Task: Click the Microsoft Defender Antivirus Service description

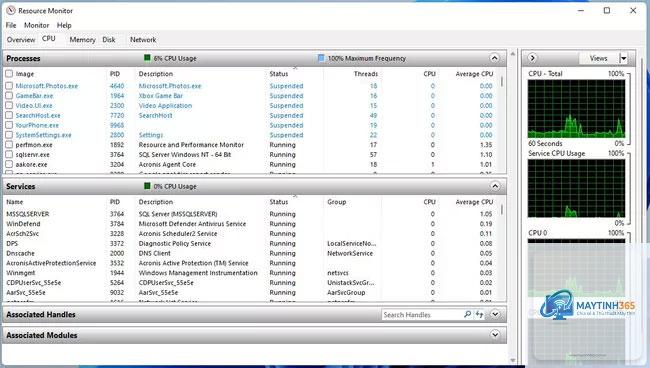Action: 192,224
